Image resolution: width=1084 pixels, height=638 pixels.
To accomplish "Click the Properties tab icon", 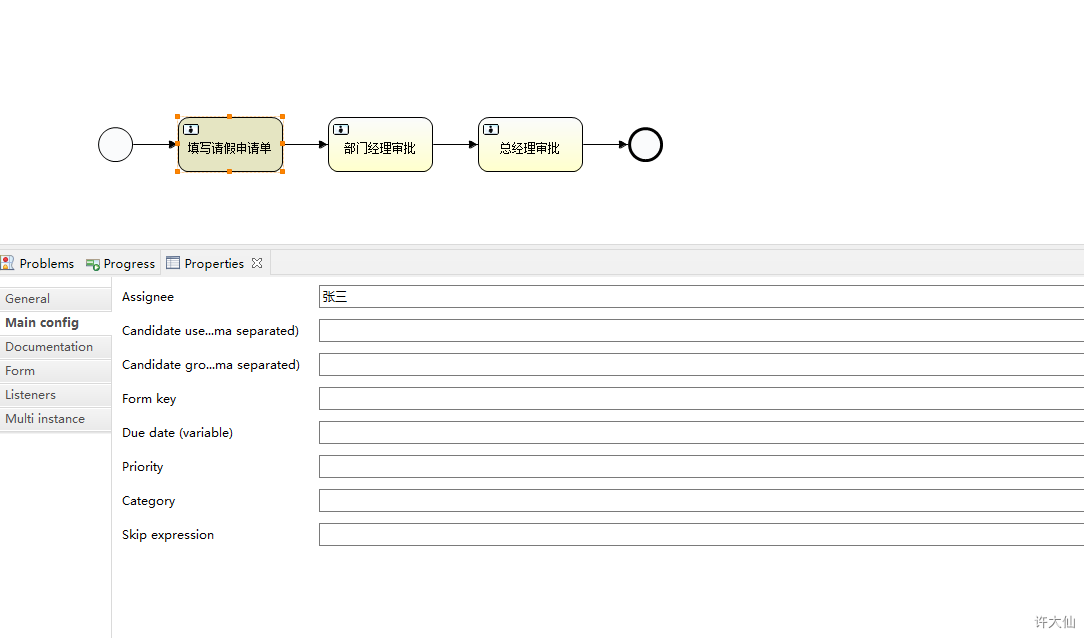I will (173, 263).
